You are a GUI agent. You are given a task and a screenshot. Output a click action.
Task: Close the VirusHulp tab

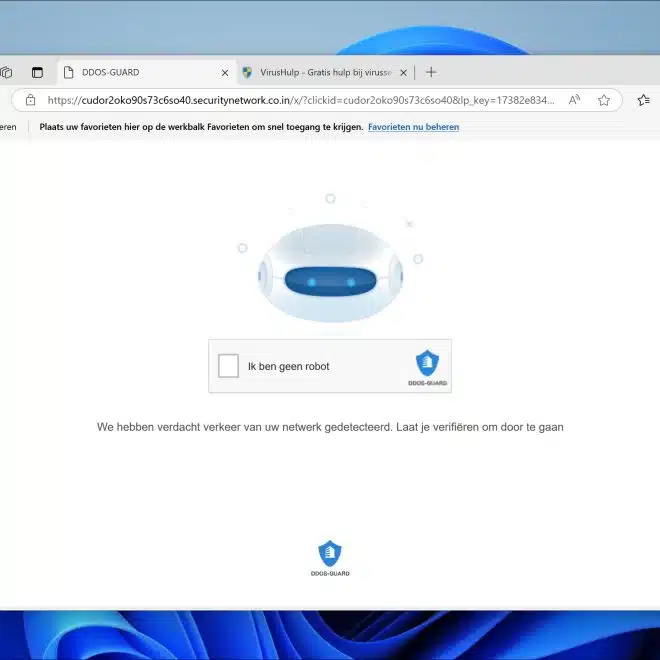tap(403, 73)
